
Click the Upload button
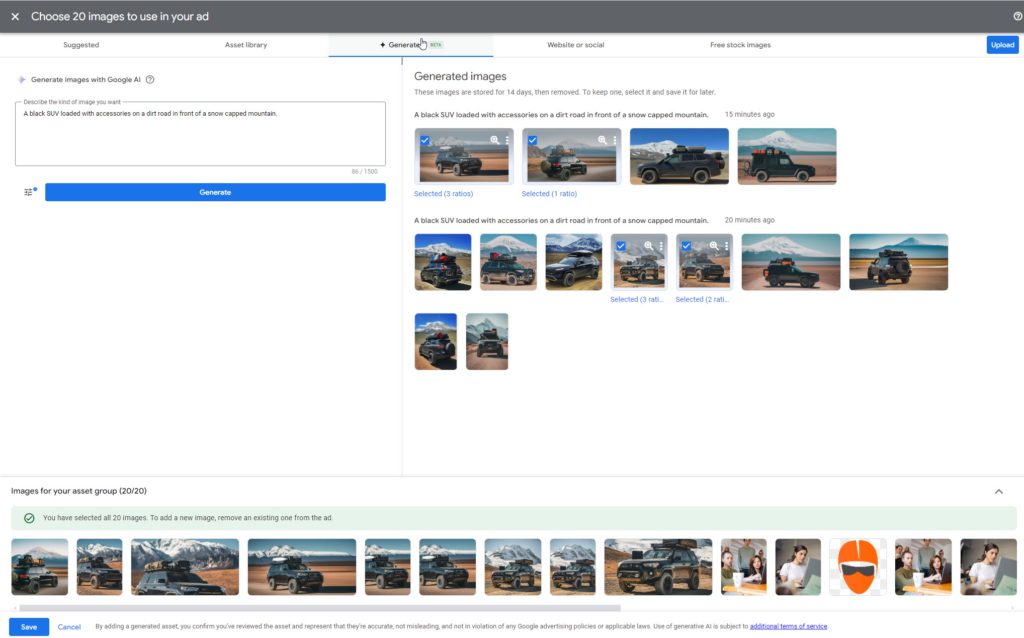[1002, 44]
